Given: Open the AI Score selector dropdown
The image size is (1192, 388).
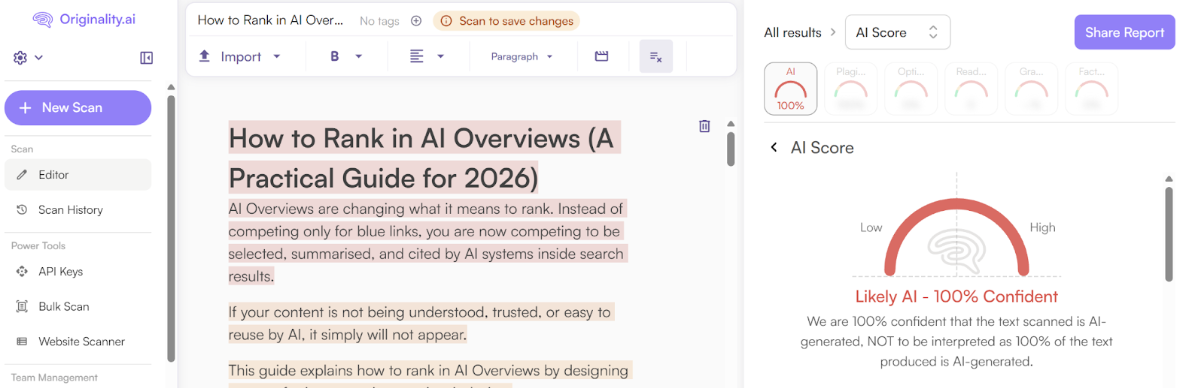Looking at the screenshot, I should click(898, 33).
